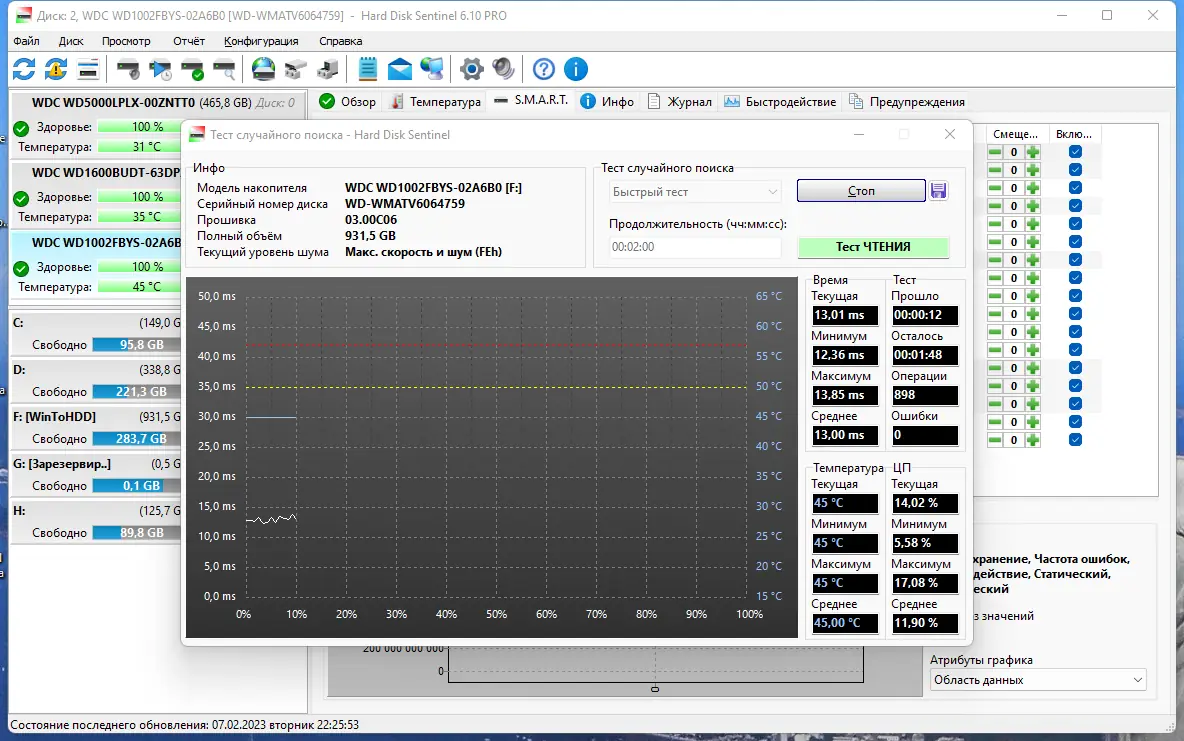Screen dimensions: 1184x741
Task: Switch to the Журнал tab
Action: pos(679,102)
